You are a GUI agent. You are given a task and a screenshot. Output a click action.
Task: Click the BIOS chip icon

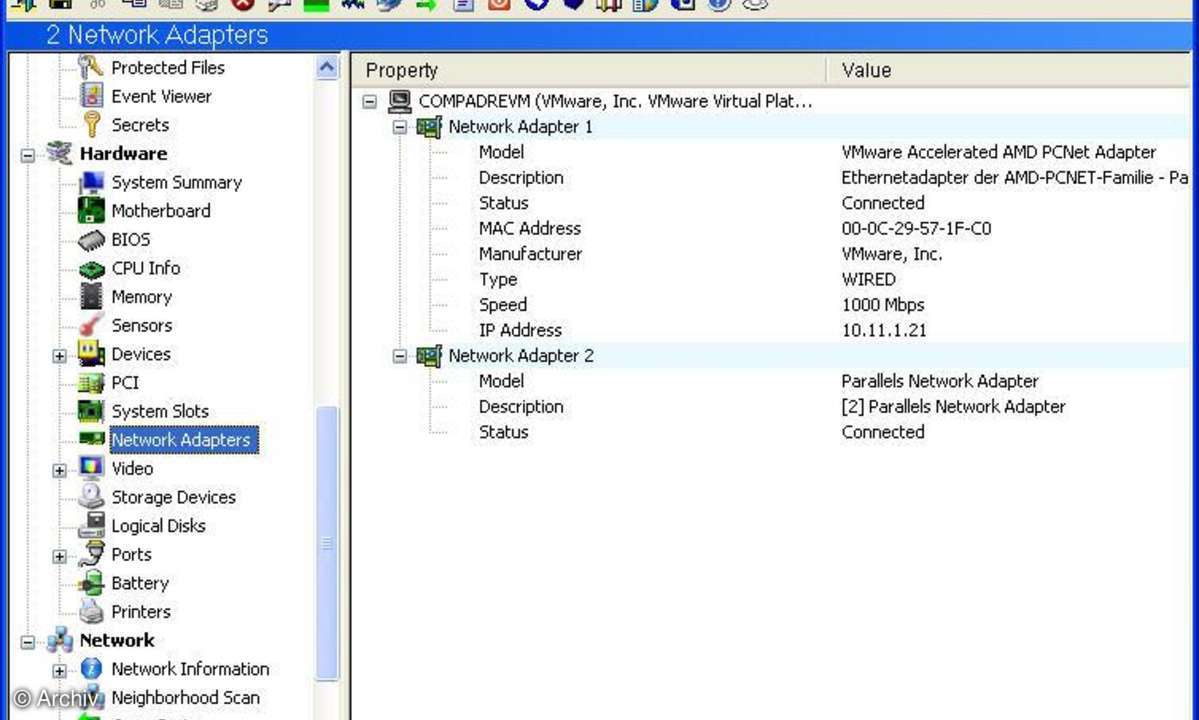(91, 240)
